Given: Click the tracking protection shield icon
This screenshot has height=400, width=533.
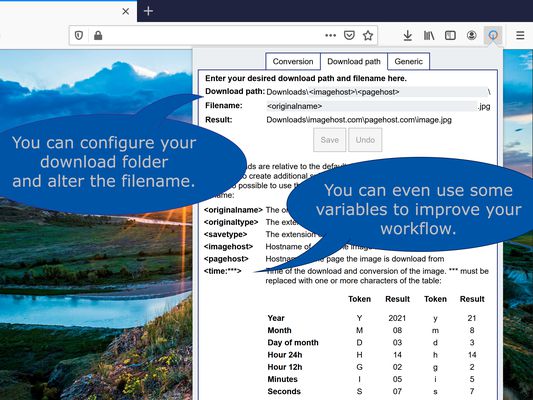Looking at the screenshot, I should (x=79, y=35).
